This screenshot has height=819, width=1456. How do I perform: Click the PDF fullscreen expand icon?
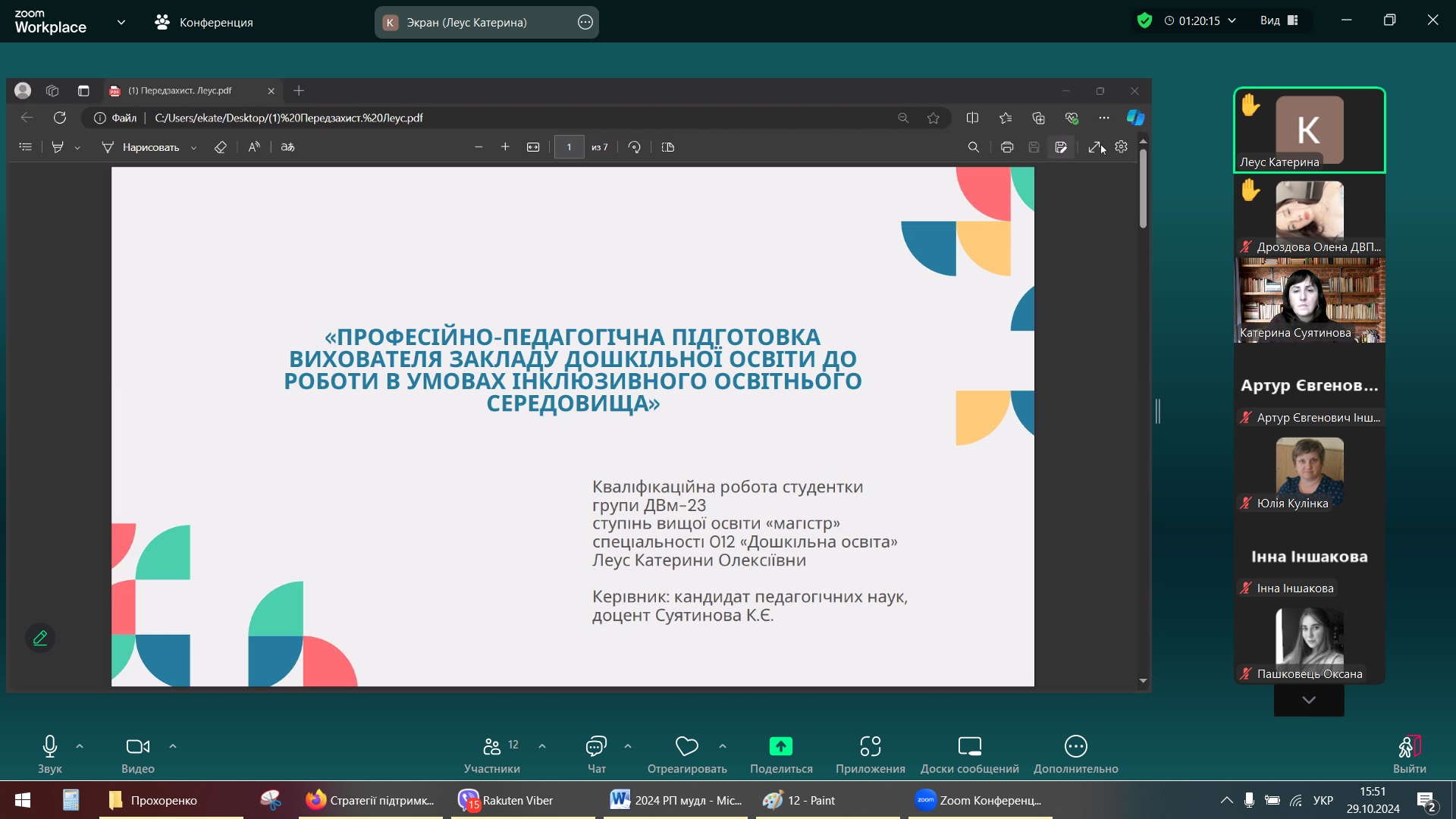coord(1095,147)
